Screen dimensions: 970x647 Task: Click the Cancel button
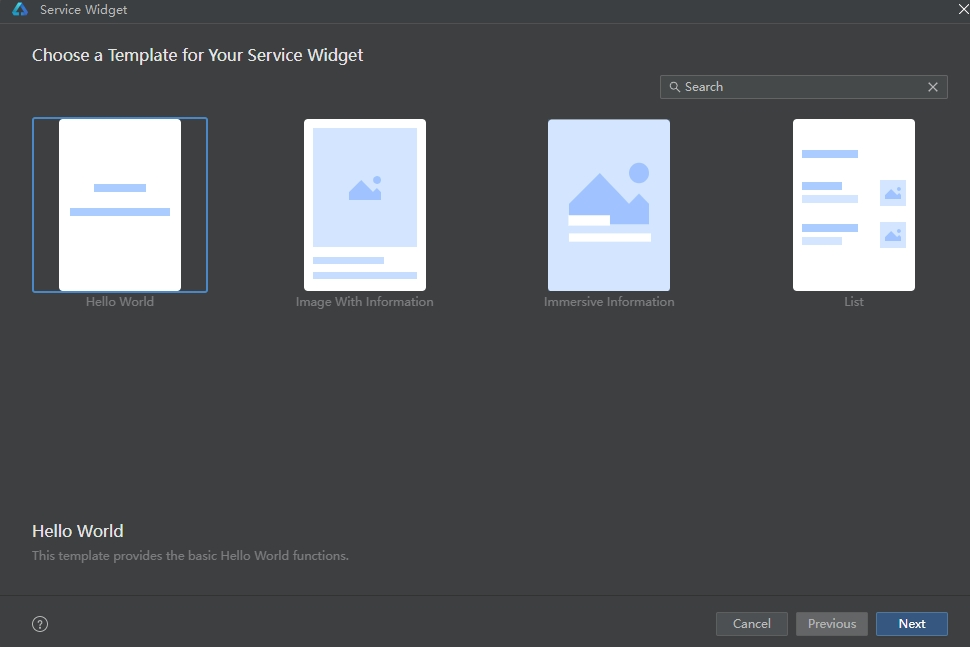point(752,623)
